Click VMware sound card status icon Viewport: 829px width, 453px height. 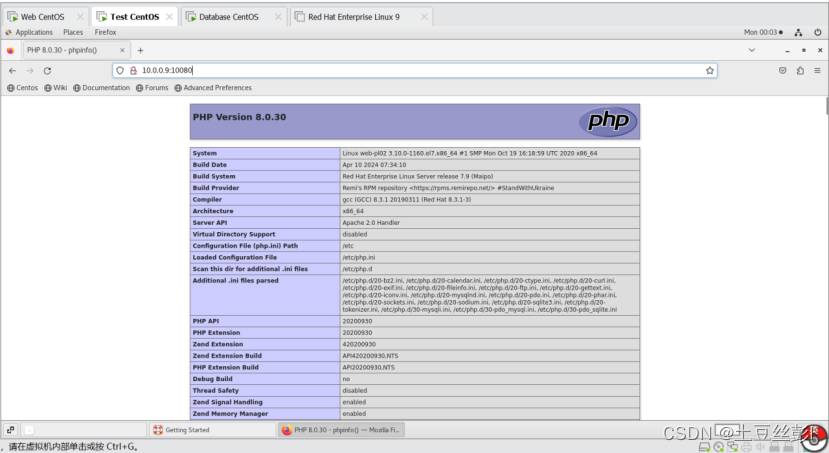pyautogui.click(x=760, y=447)
